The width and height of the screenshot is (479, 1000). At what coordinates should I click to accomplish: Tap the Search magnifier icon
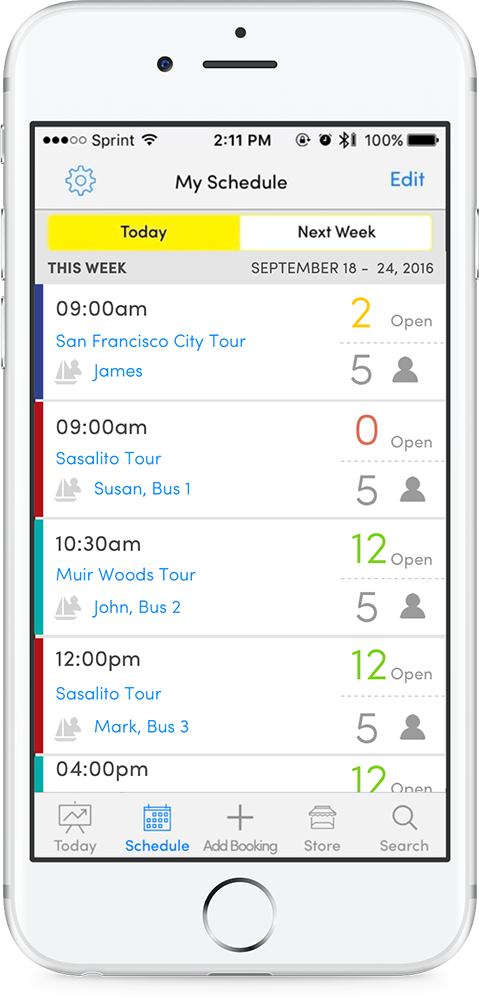(405, 818)
